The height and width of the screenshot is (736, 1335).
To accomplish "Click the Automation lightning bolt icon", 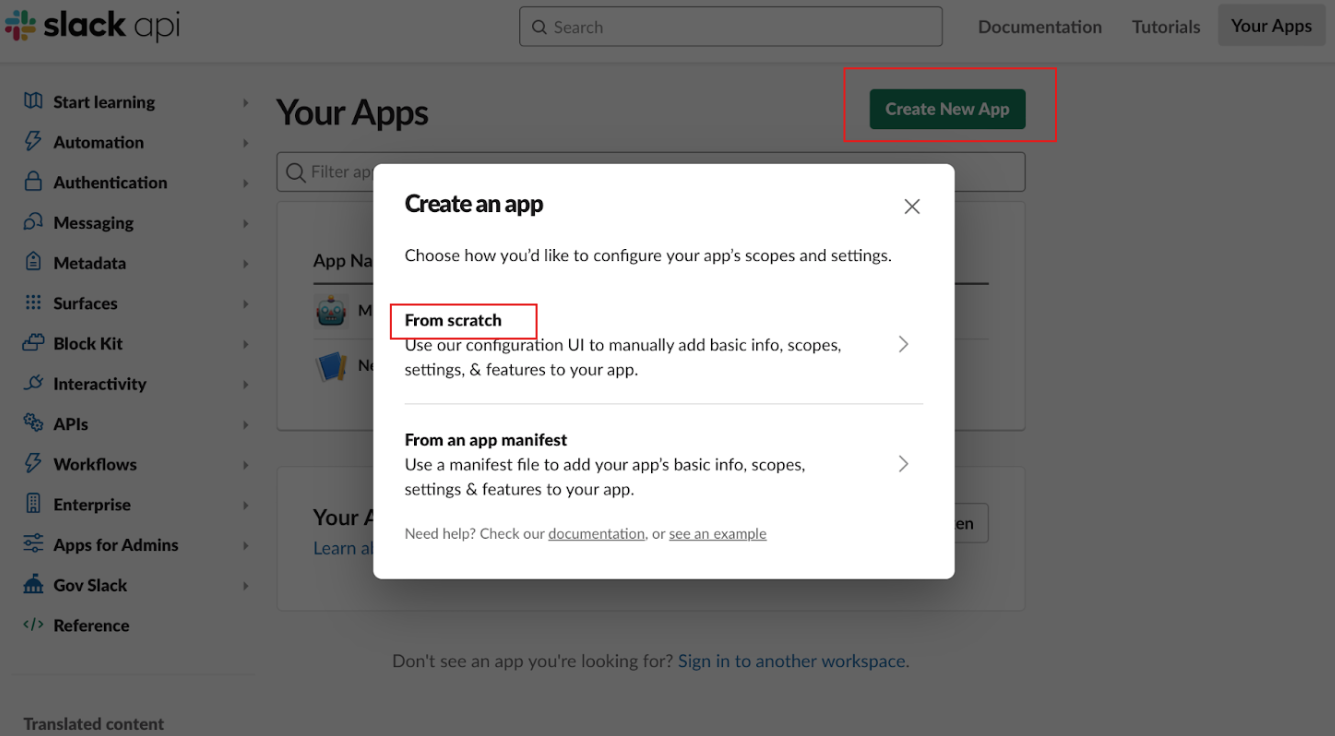I will point(33,142).
